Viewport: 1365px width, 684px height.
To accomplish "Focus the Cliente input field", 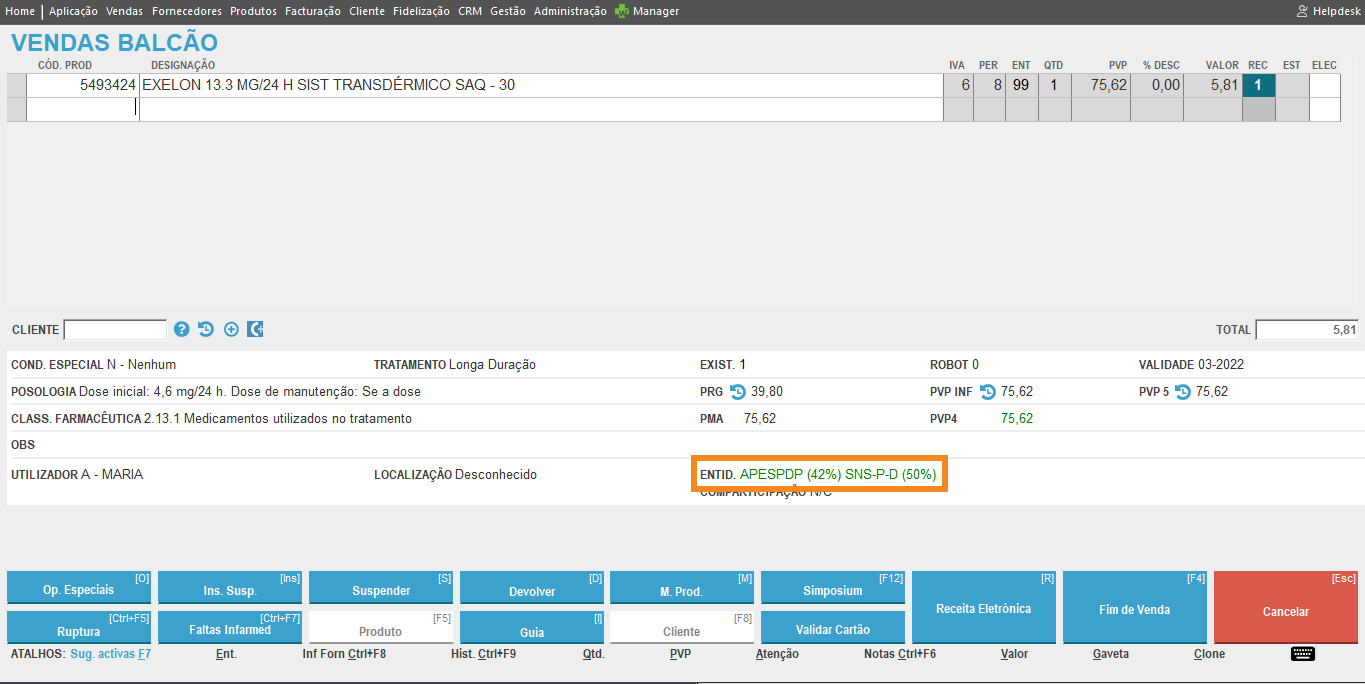I will (x=115, y=330).
